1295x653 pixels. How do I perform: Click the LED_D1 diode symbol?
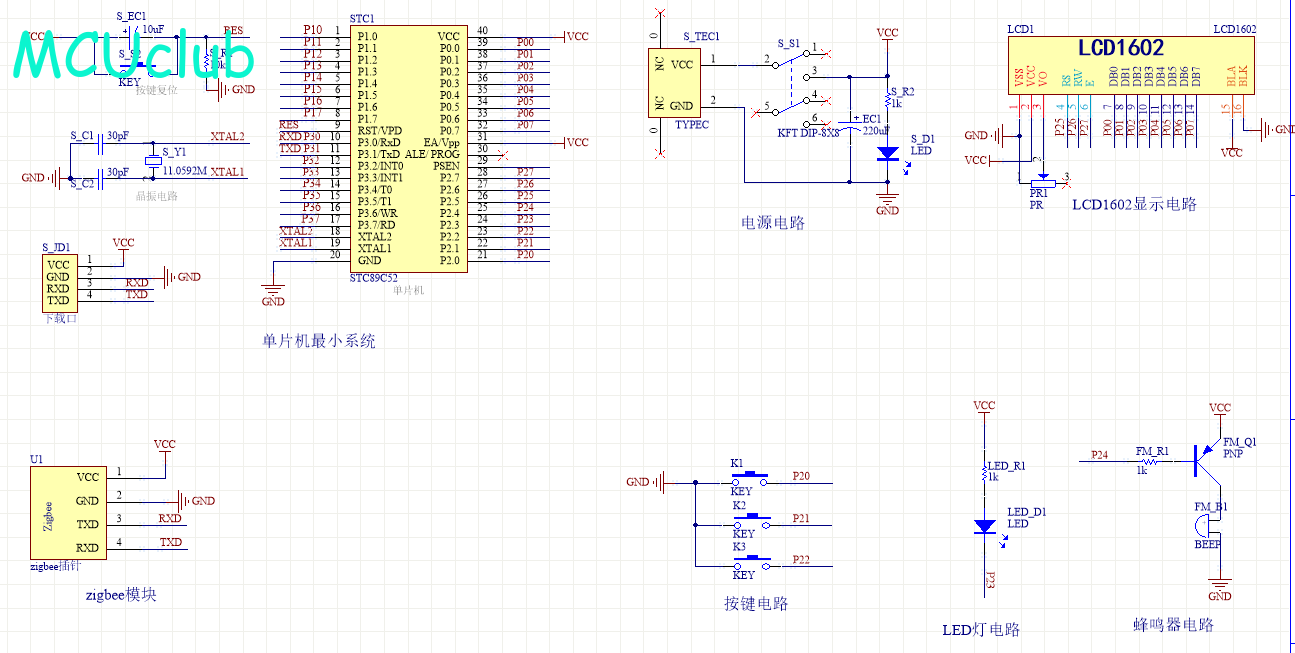pos(985,525)
